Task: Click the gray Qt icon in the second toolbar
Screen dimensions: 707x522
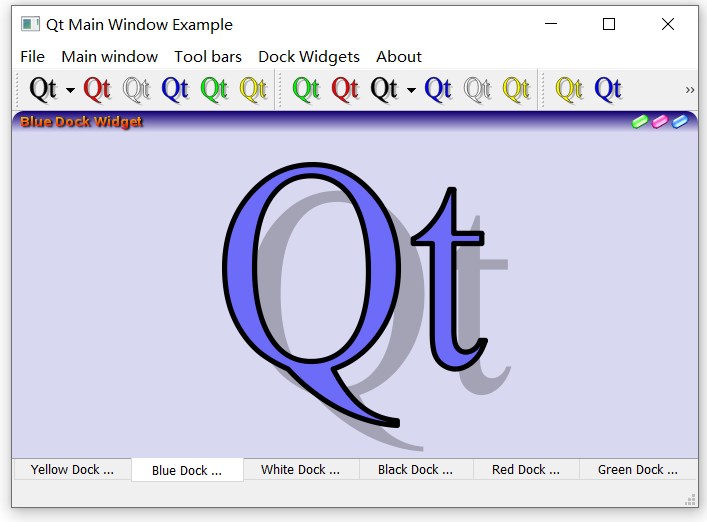Action: pos(477,89)
